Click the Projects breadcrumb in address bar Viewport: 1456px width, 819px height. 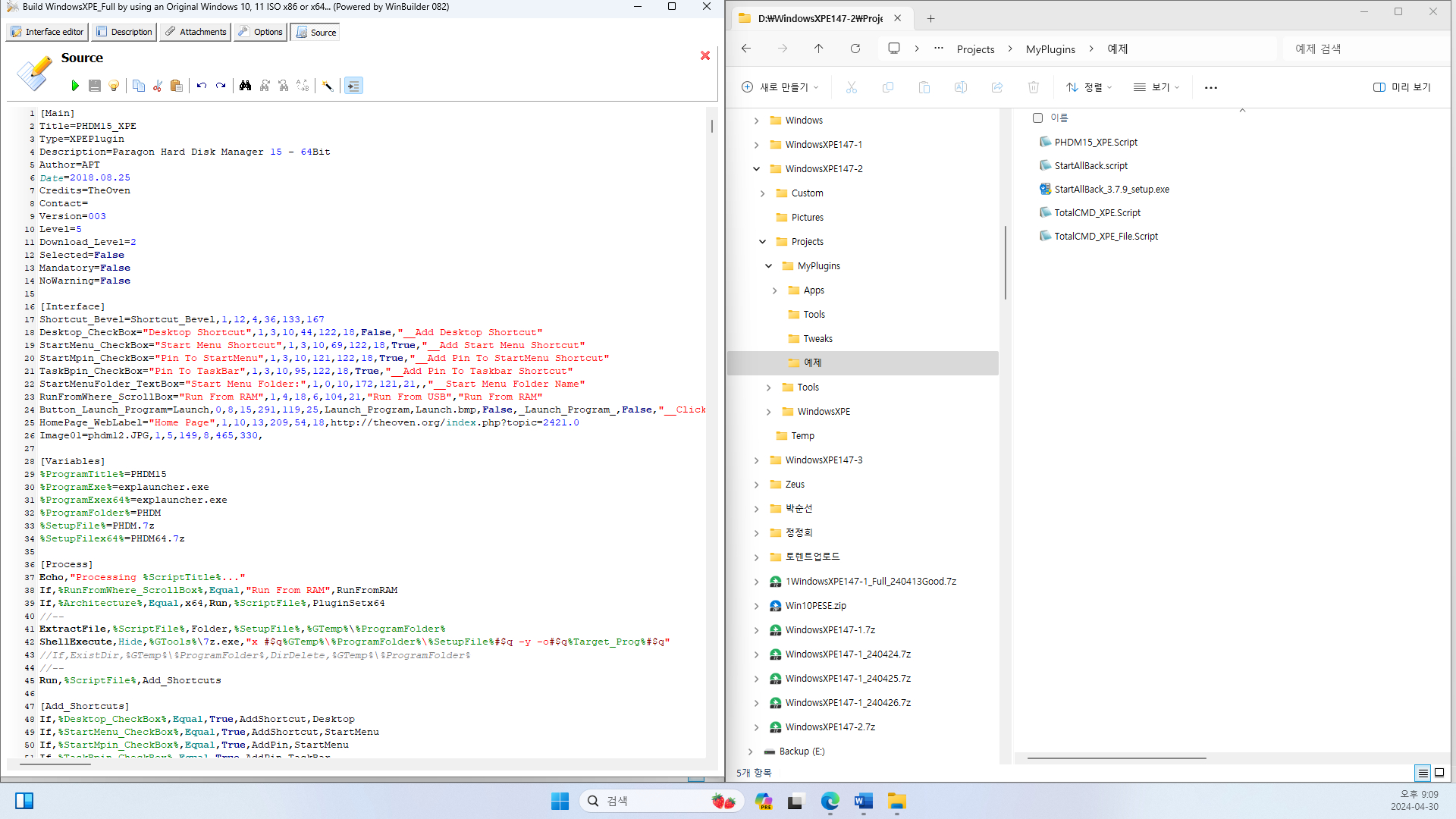(975, 49)
